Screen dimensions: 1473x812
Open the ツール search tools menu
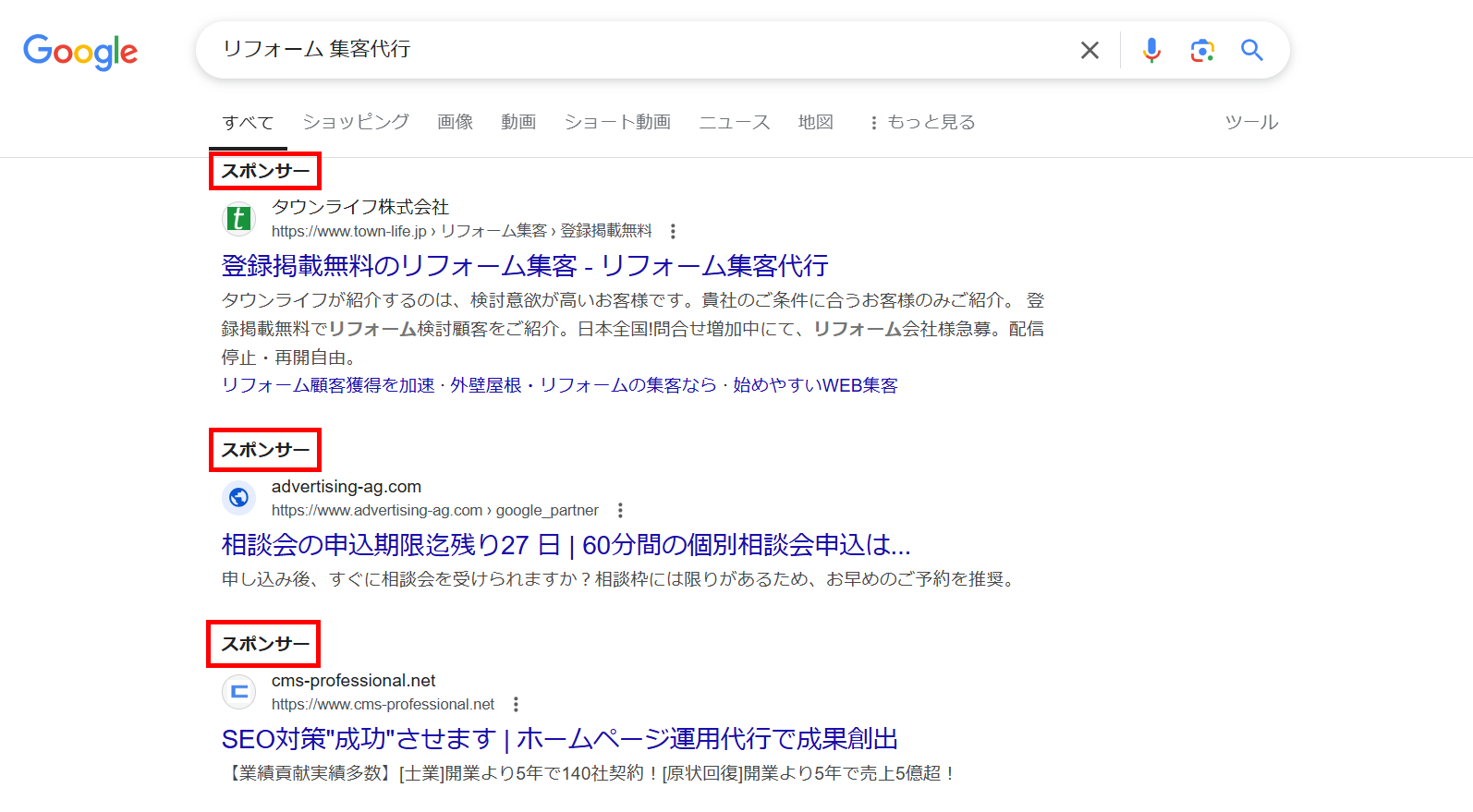pyautogui.click(x=1251, y=122)
